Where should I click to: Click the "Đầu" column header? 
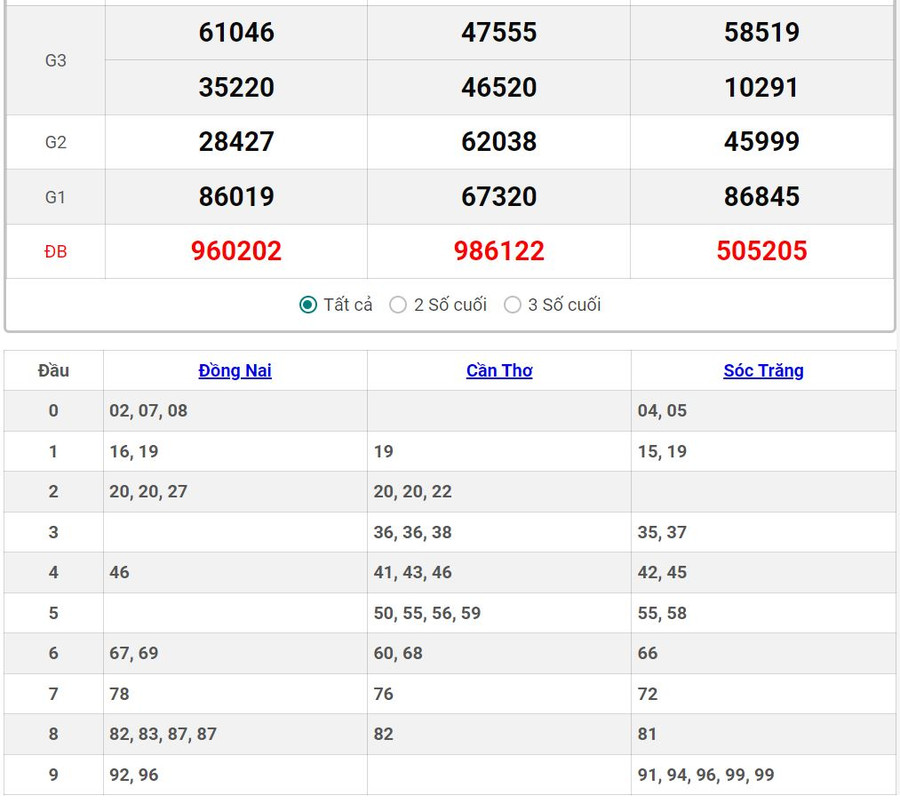pos(54,371)
